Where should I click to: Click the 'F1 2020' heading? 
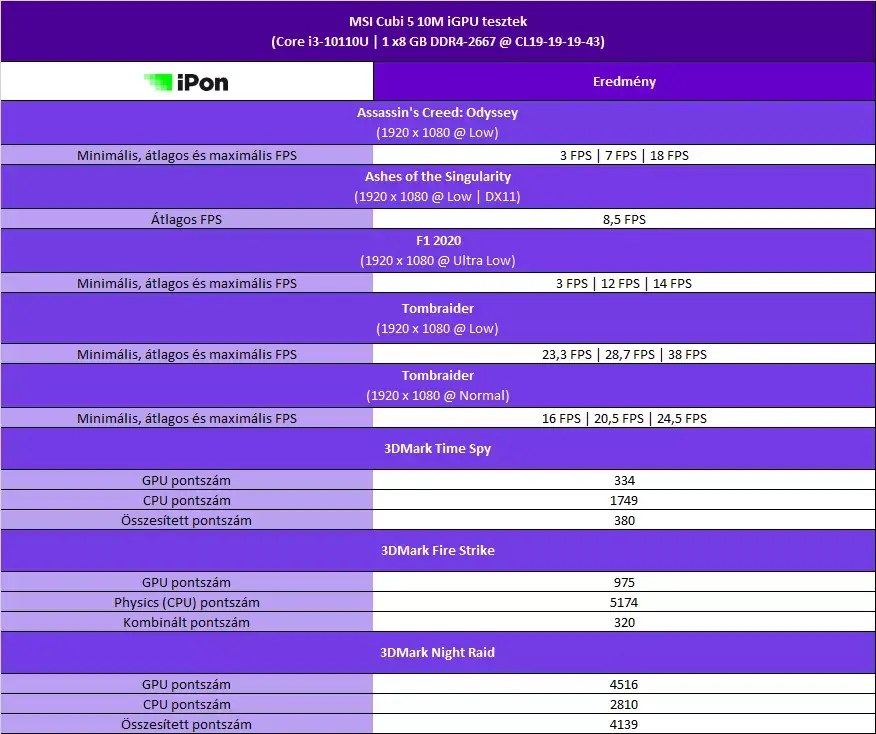439,241
